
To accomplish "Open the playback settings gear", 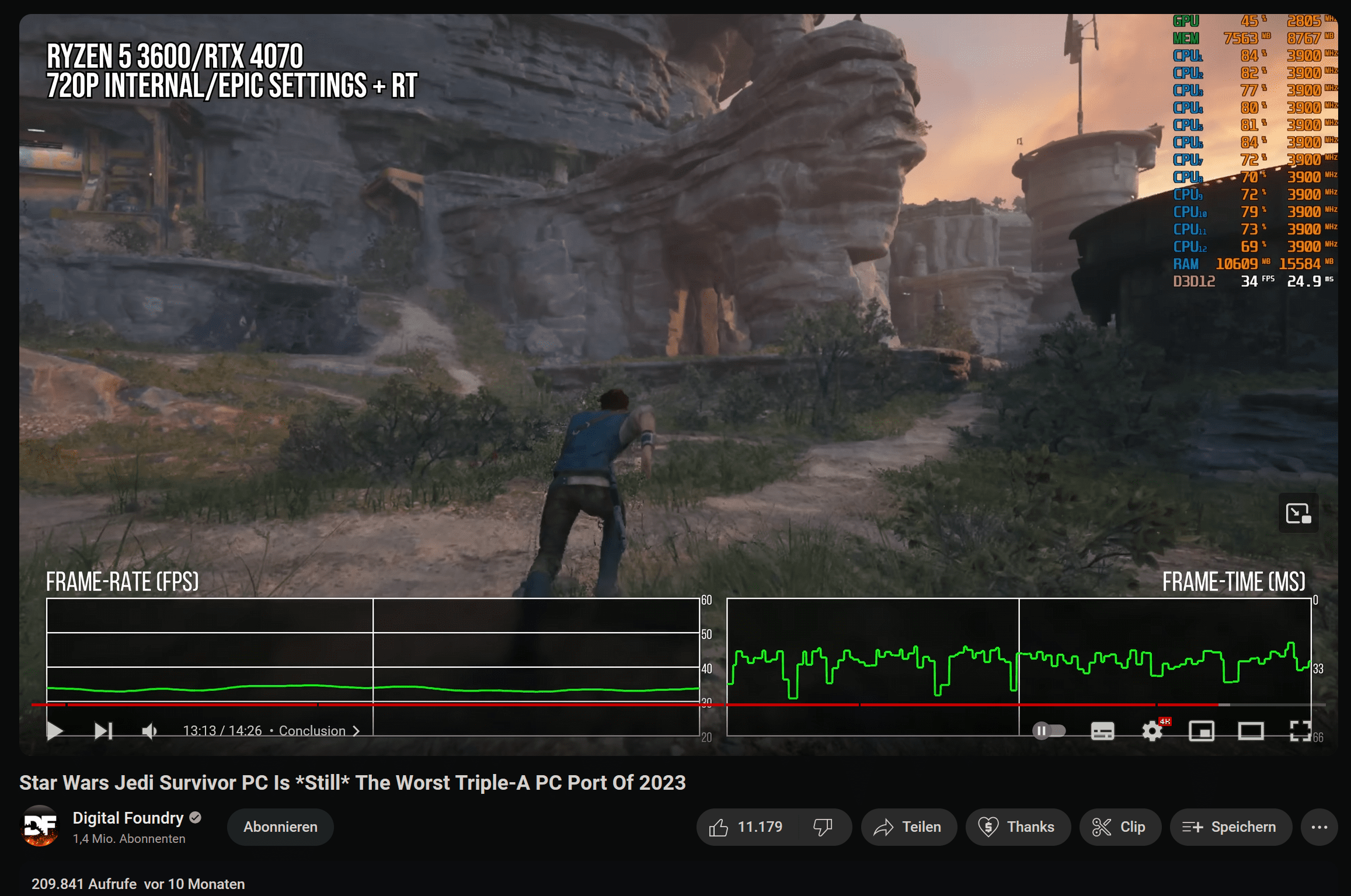I will [1151, 730].
